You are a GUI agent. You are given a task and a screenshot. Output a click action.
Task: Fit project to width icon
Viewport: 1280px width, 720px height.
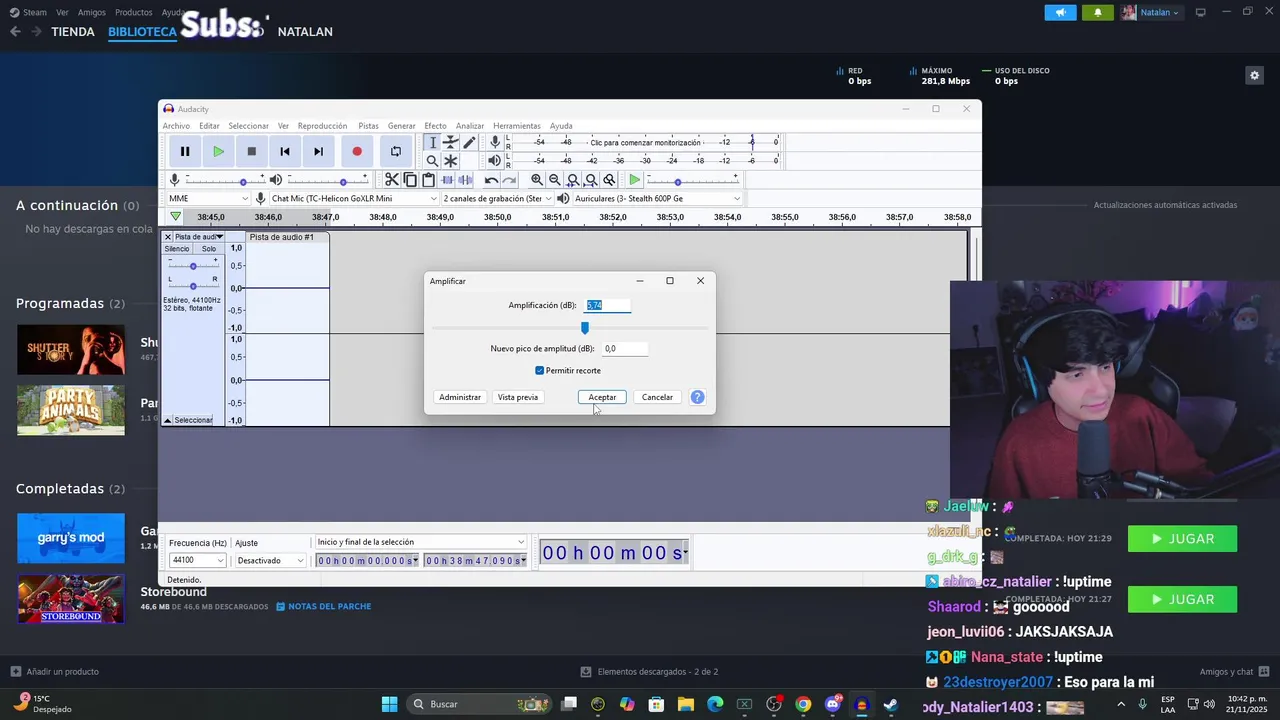[x=591, y=180]
